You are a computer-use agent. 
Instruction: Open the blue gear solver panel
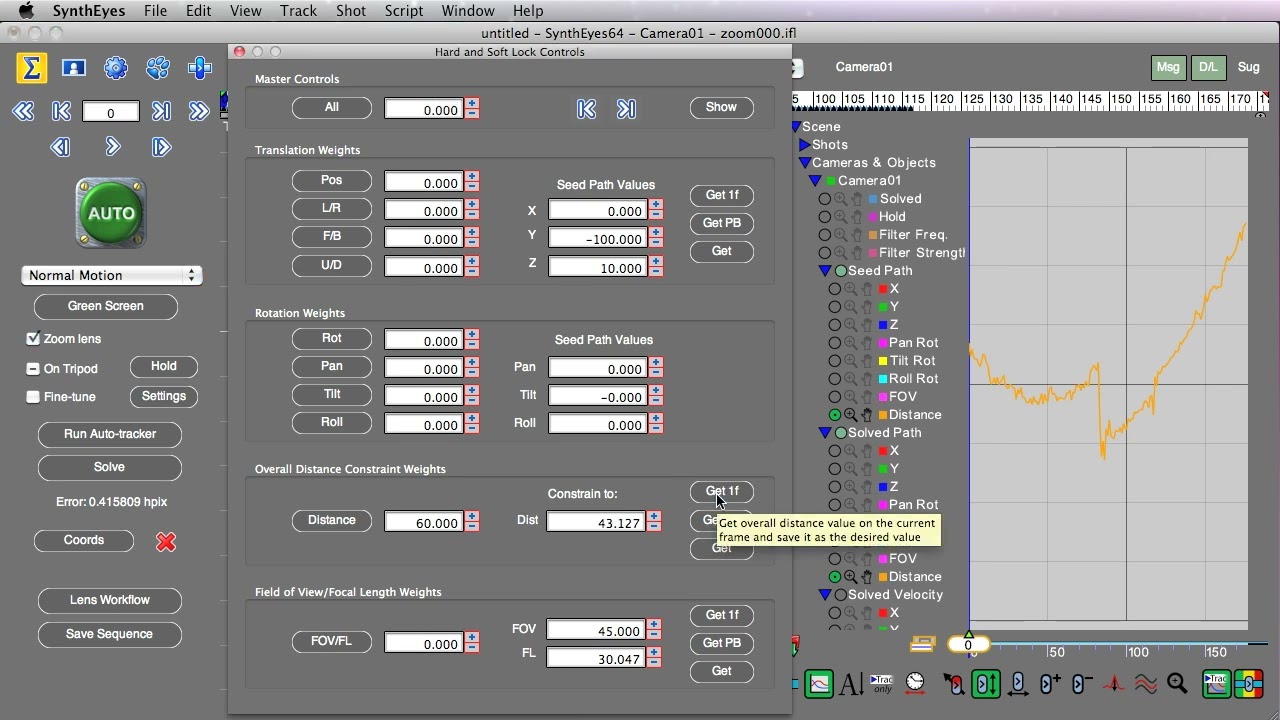click(116, 68)
